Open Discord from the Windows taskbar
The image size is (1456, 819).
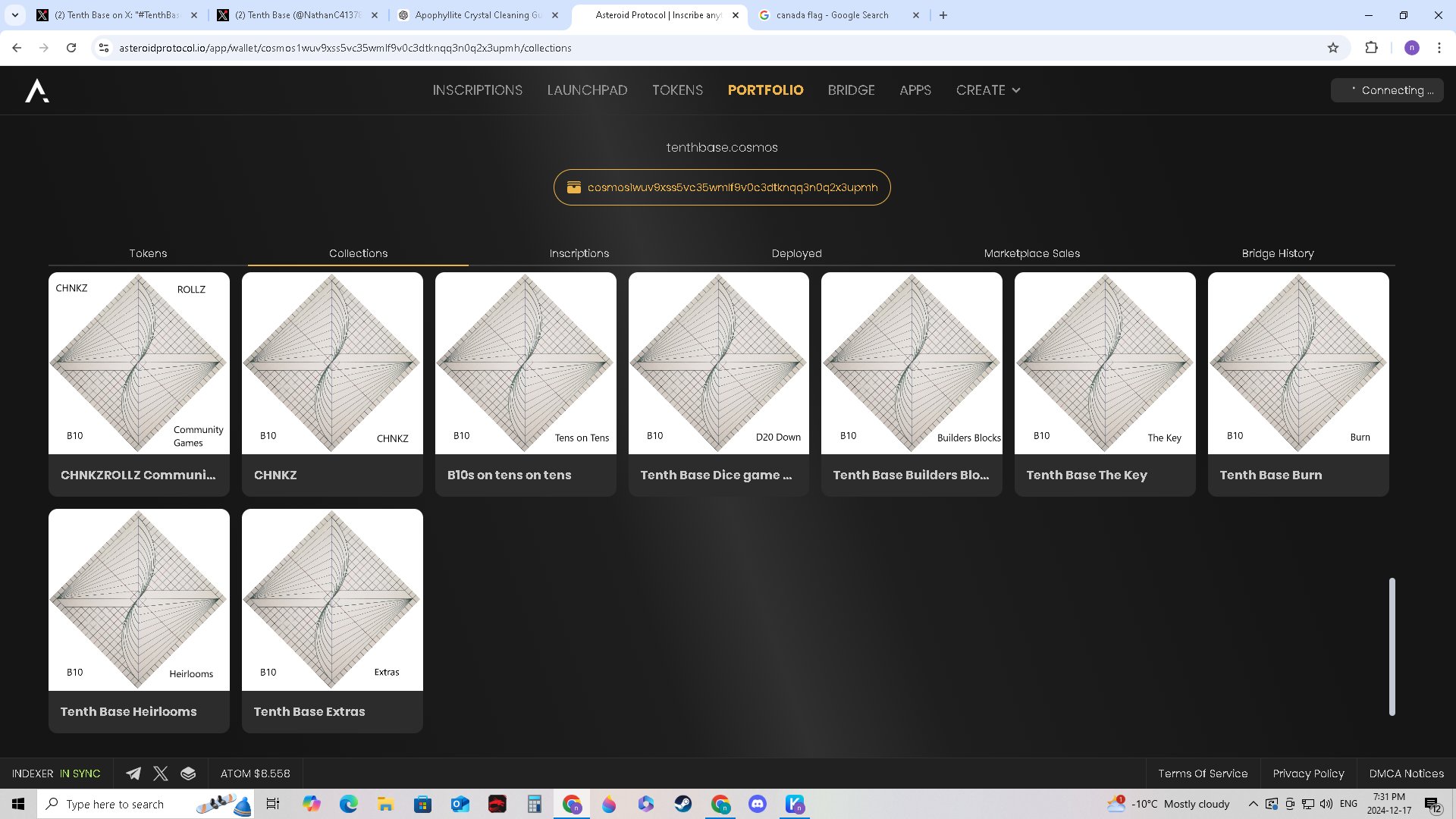758,804
